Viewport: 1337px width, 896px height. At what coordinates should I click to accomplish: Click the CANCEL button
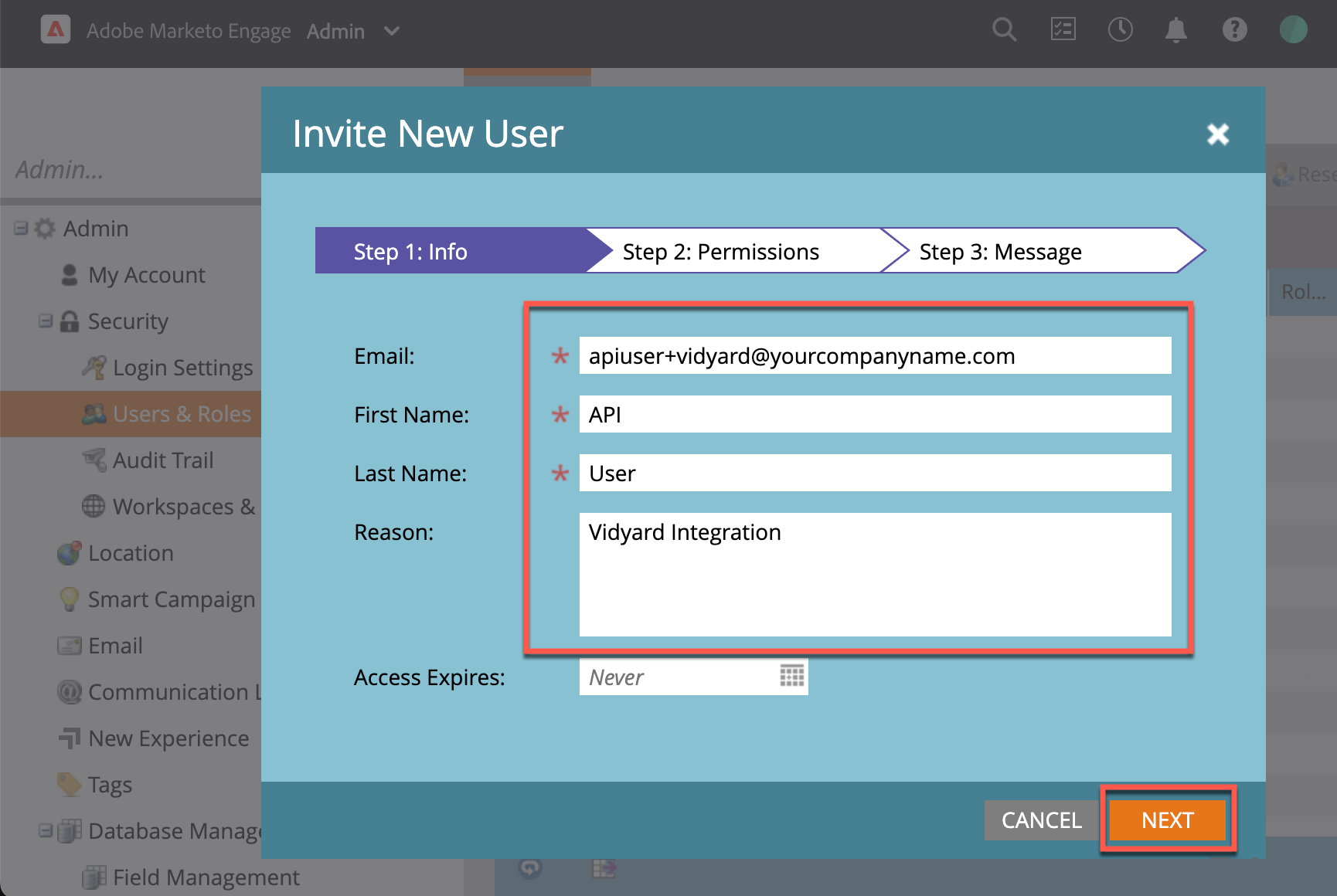pyautogui.click(x=1041, y=820)
